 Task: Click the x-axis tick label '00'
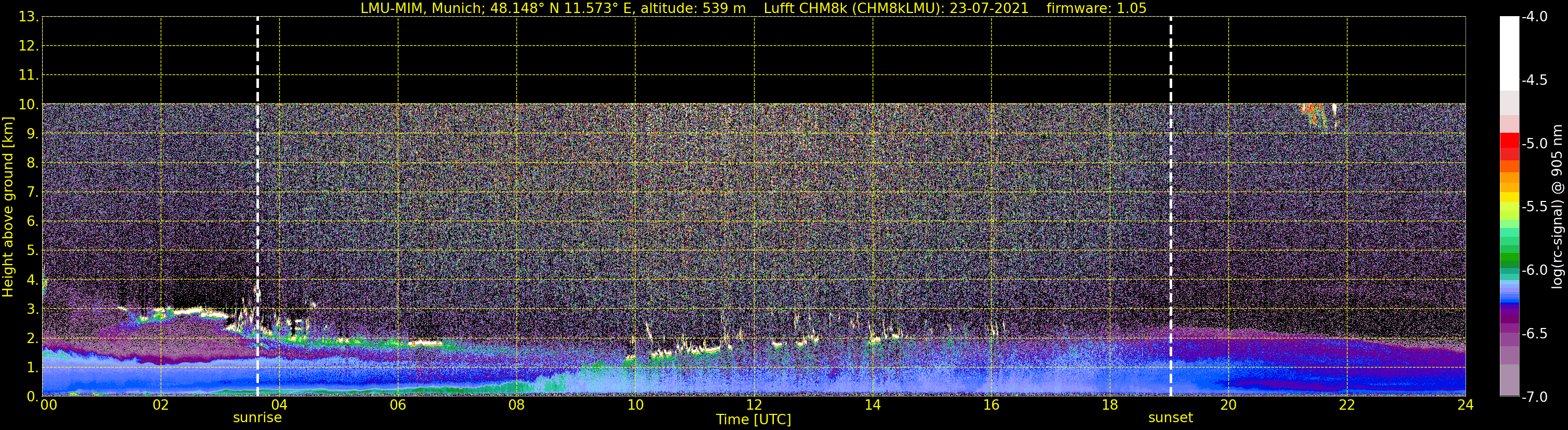tap(49, 405)
